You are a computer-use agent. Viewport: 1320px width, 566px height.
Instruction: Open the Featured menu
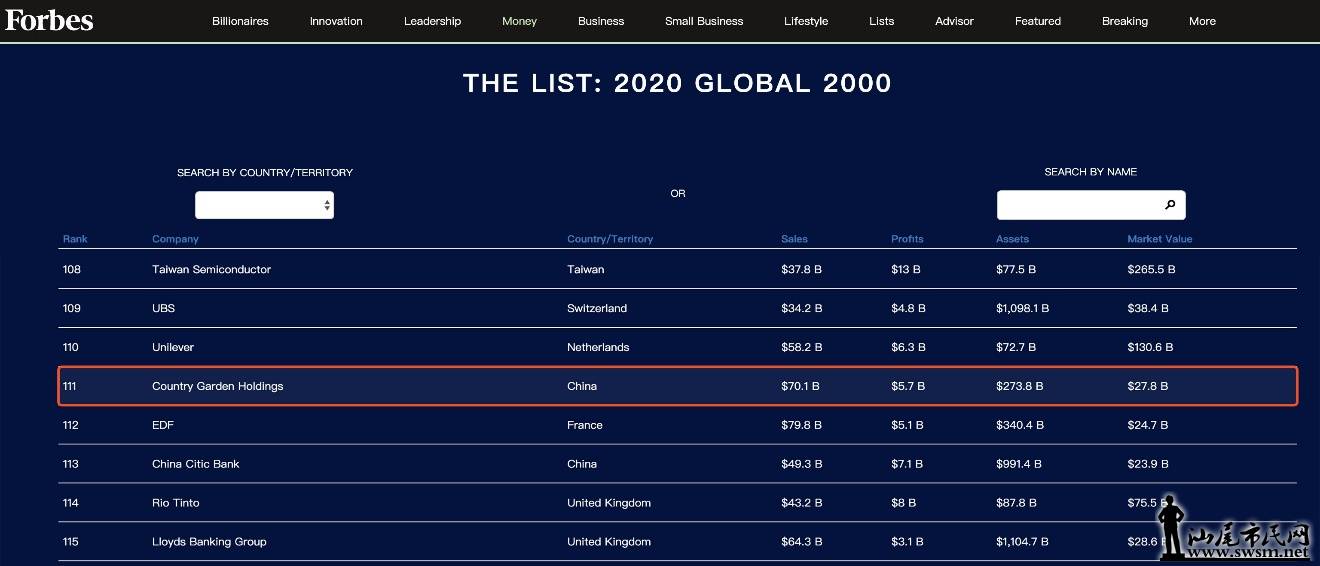tap(1038, 21)
